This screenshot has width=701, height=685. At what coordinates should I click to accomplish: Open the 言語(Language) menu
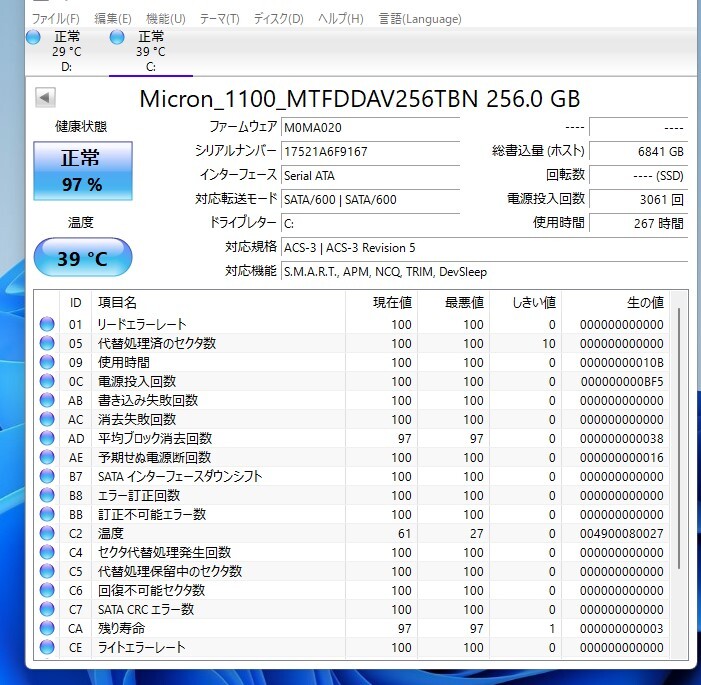click(x=420, y=19)
